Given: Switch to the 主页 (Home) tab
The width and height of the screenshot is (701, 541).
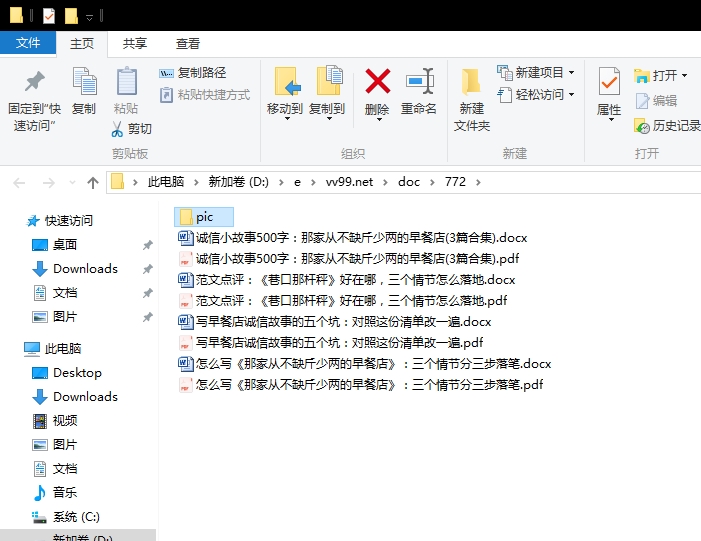Looking at the screenshot, I should pyautogui.click(x=82, y=44).
